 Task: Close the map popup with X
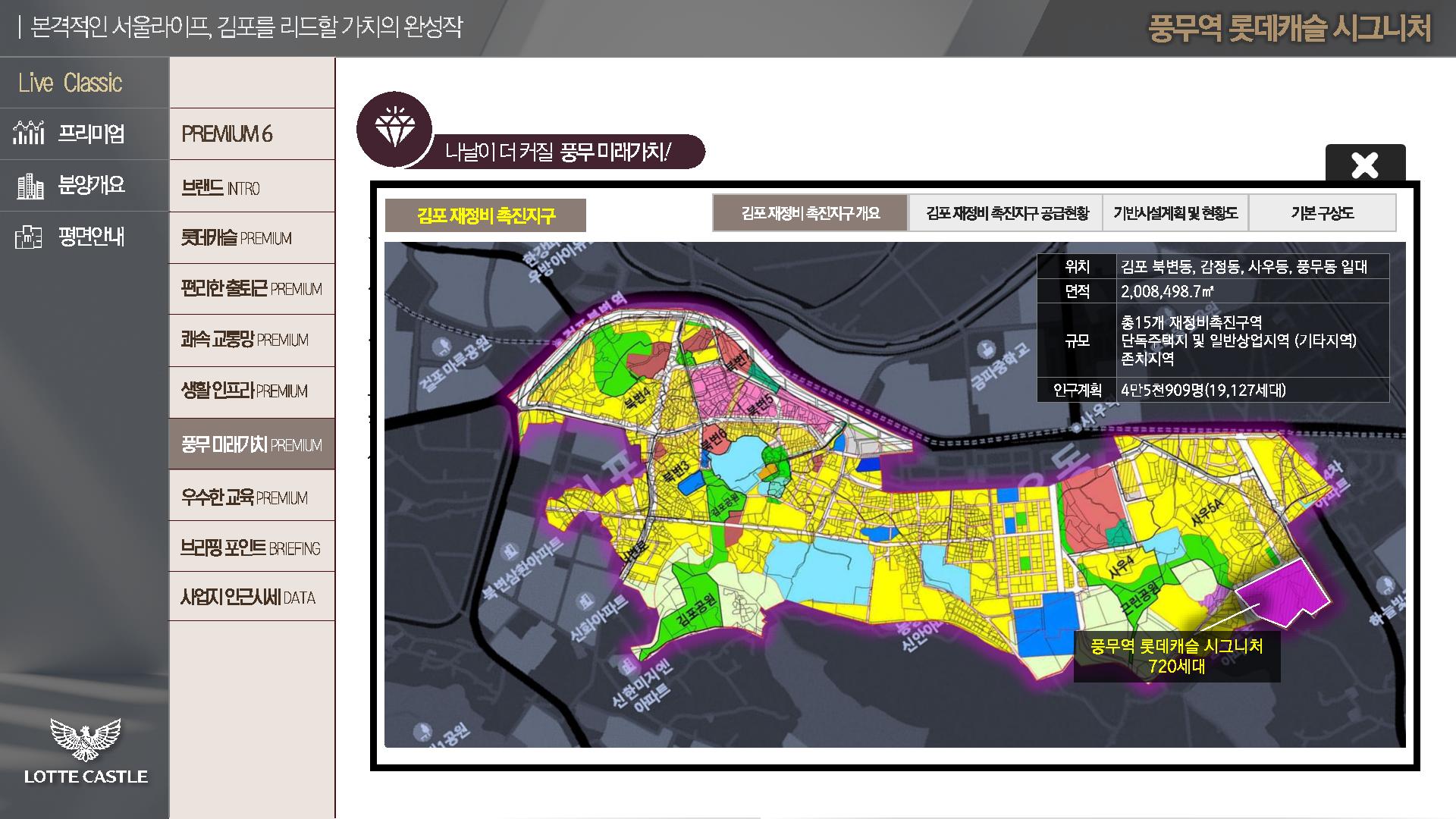(1365, 165)
